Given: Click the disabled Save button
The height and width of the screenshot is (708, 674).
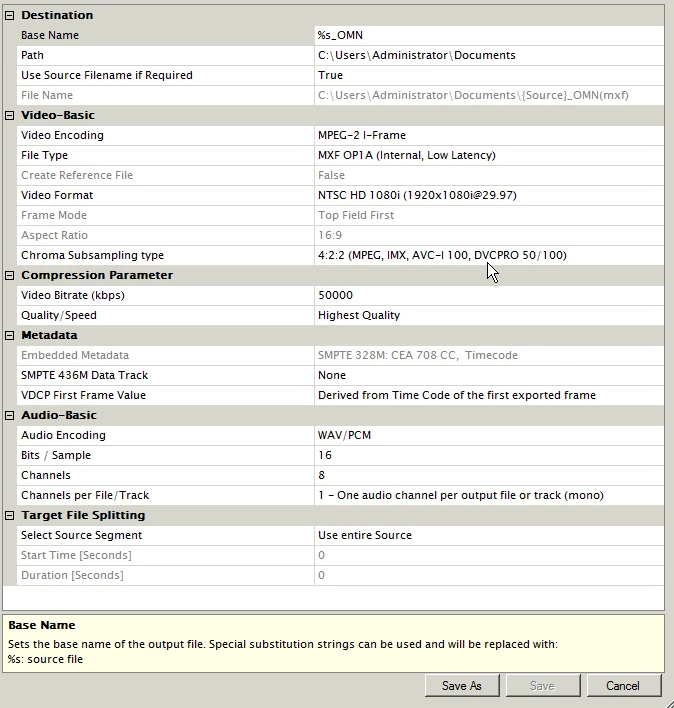Looking at the screenshot, I should pos(543,685).
